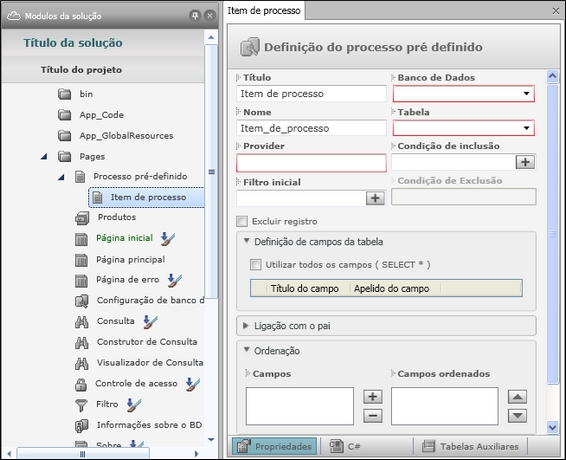Click the Consulta binoculars icon

(x=82, y=321)
